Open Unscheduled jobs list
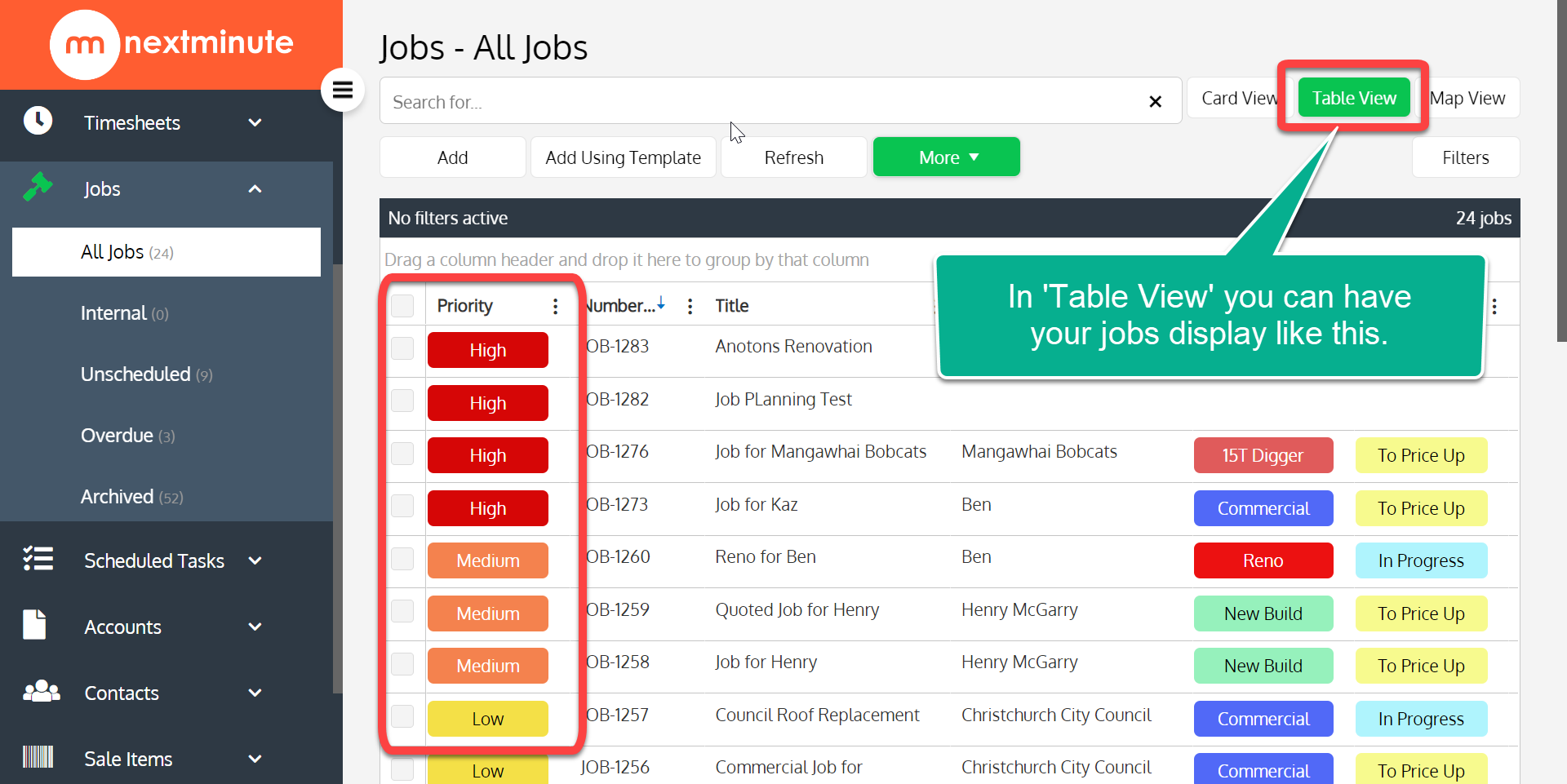The height and width of the screenshot is (784, 1567). [x=146, y=374]
